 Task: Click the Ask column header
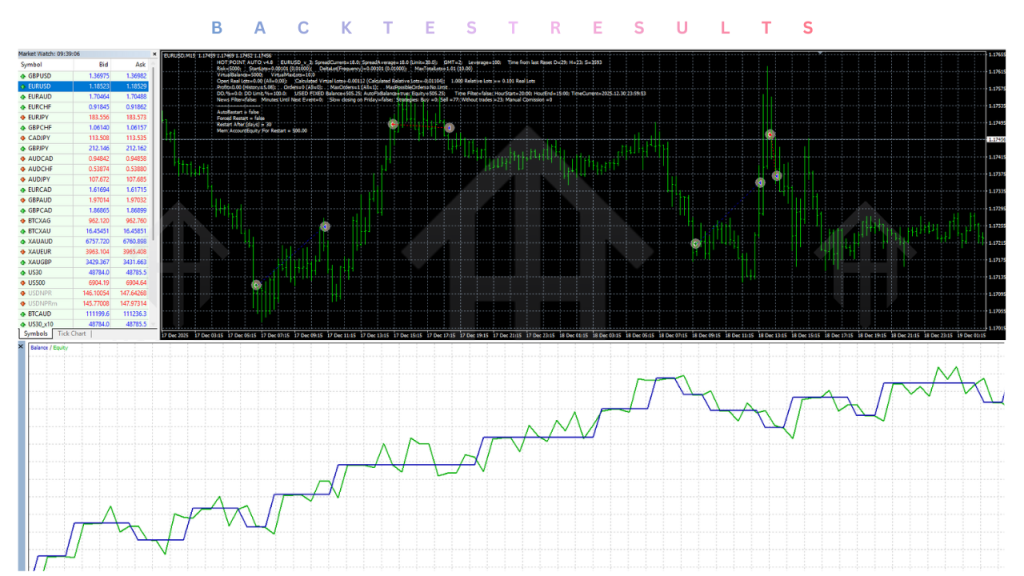click(x=139, y=65)
